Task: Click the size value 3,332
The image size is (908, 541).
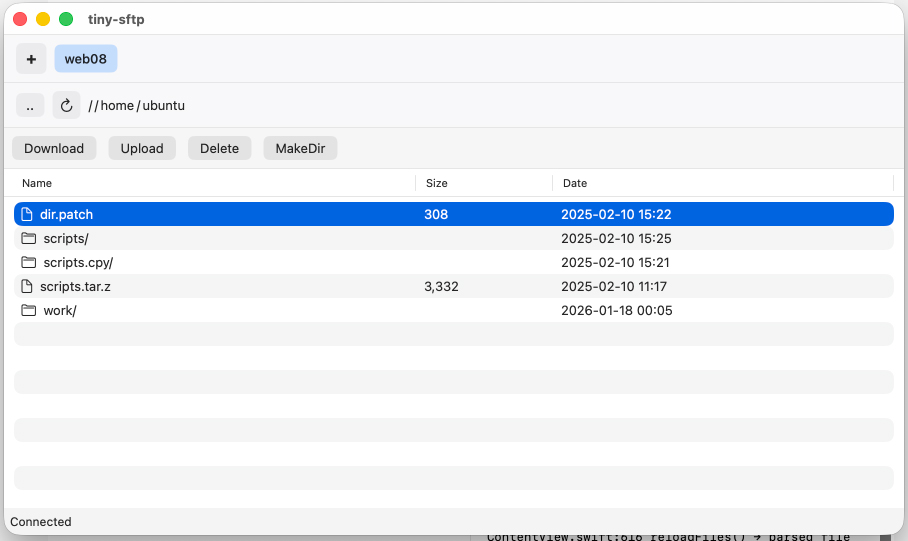Action: (441, 287)
